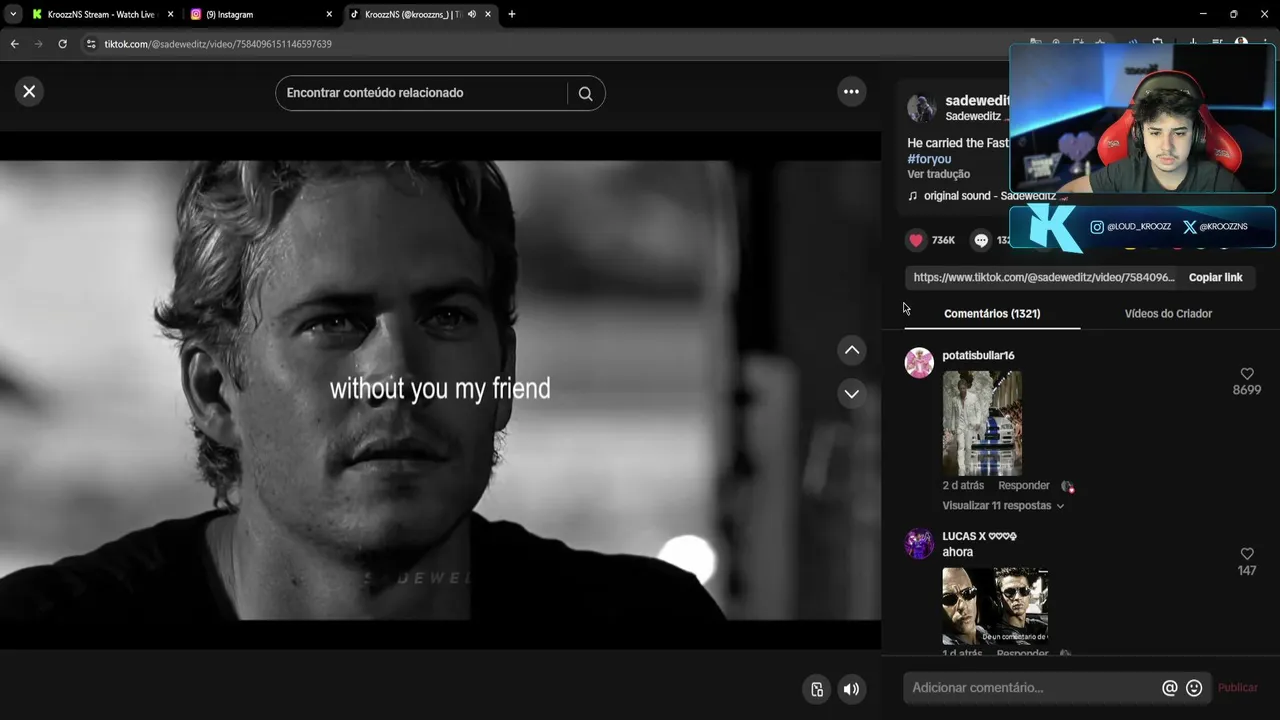Open potatisbullar16's profile avatar
Viewport: 1280px width, 720px height.
click(x=919, y=363)
